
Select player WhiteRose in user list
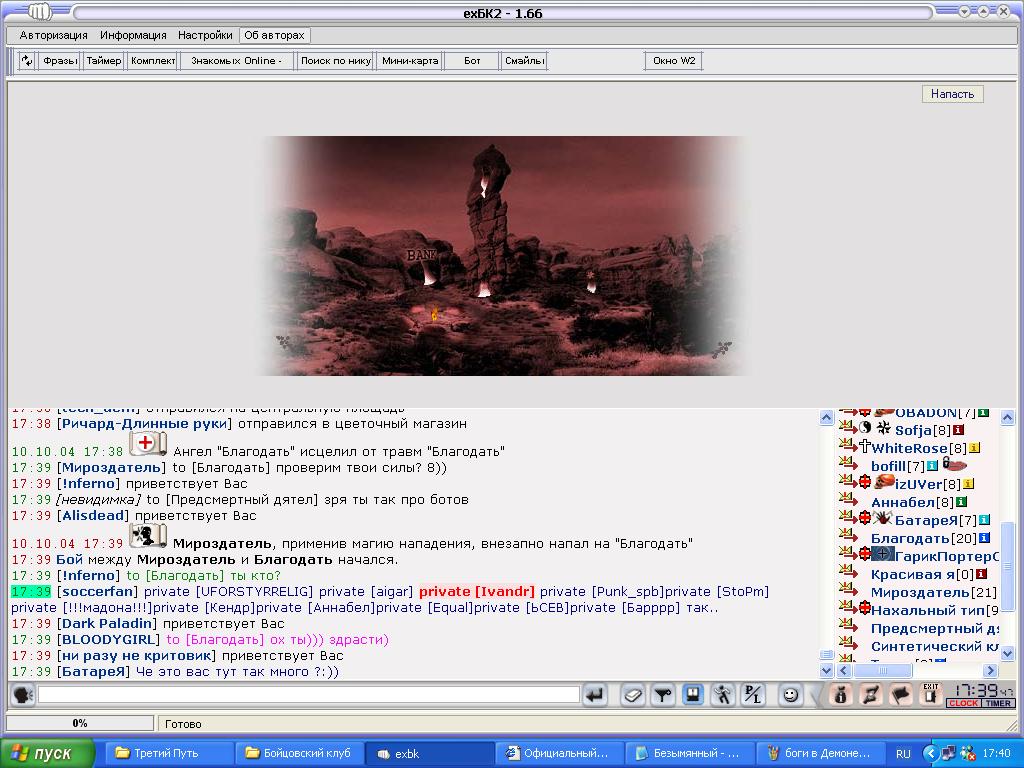912,449
